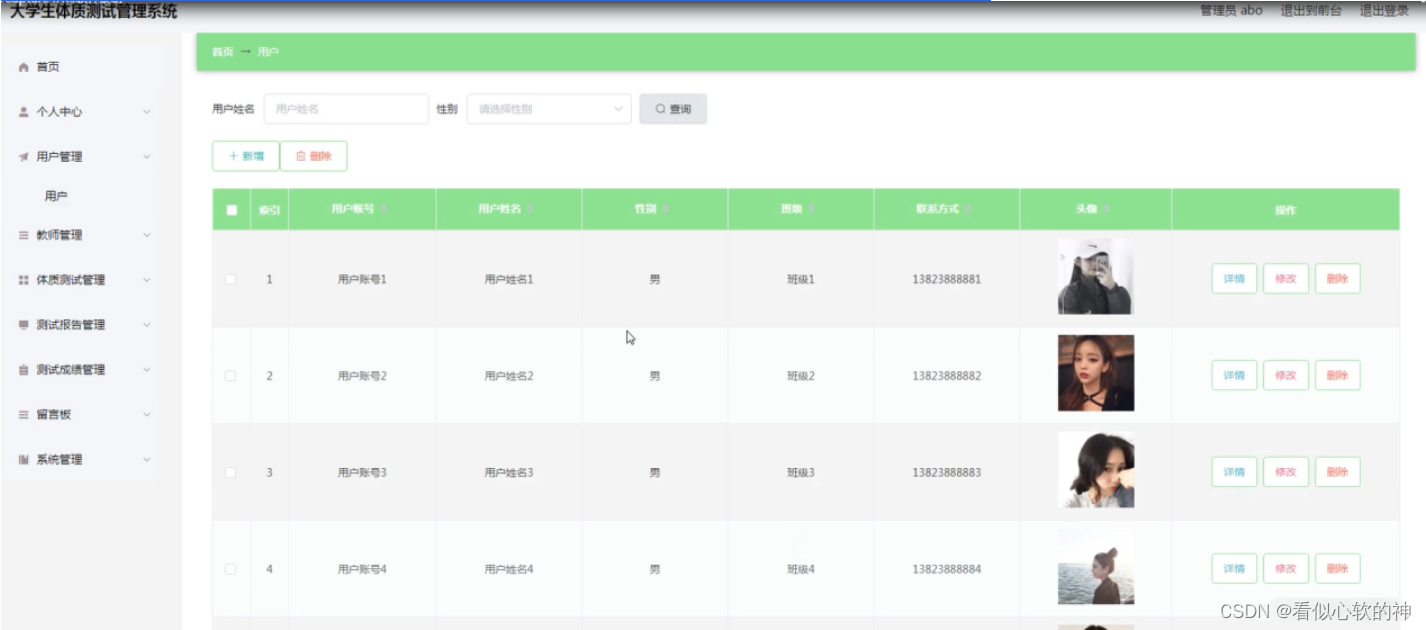
Task: Click 退出到前台 in the top bar
Action: 1311,11
